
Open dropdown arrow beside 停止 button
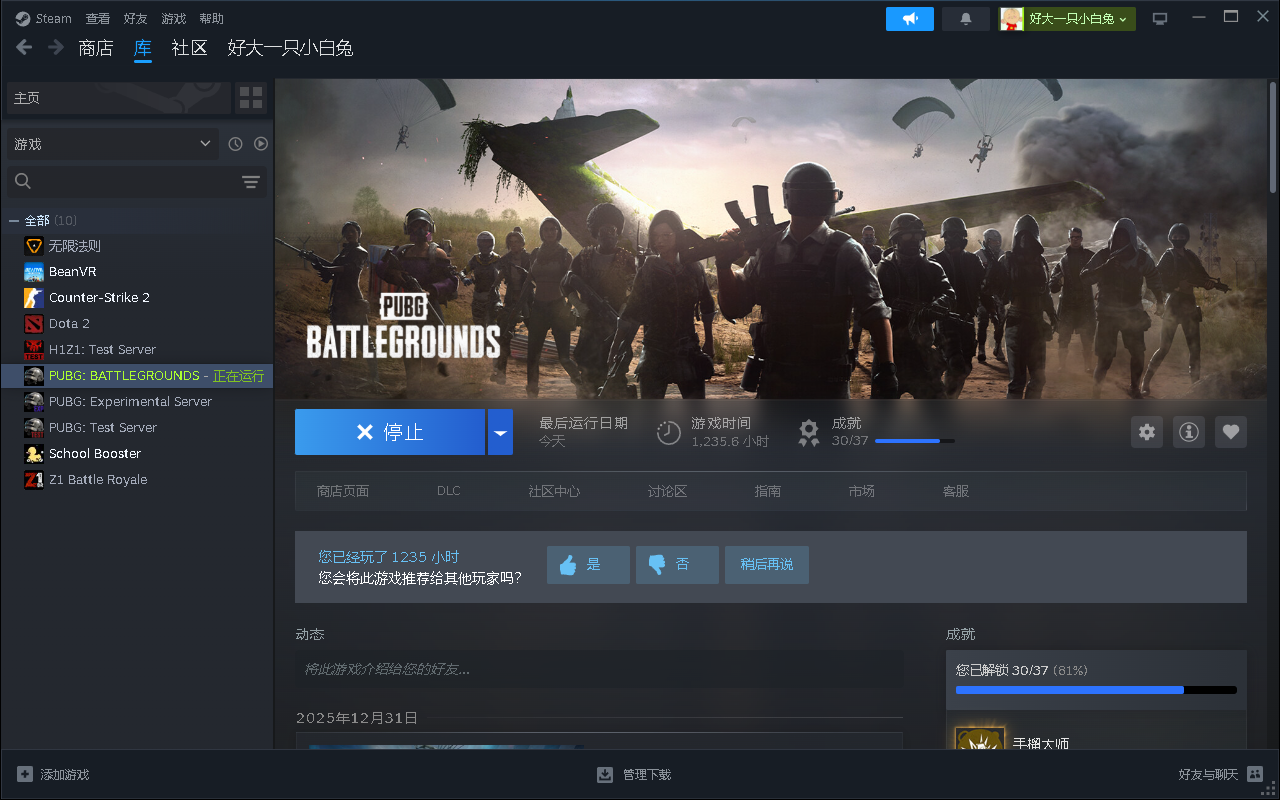[x=500, y=433]
